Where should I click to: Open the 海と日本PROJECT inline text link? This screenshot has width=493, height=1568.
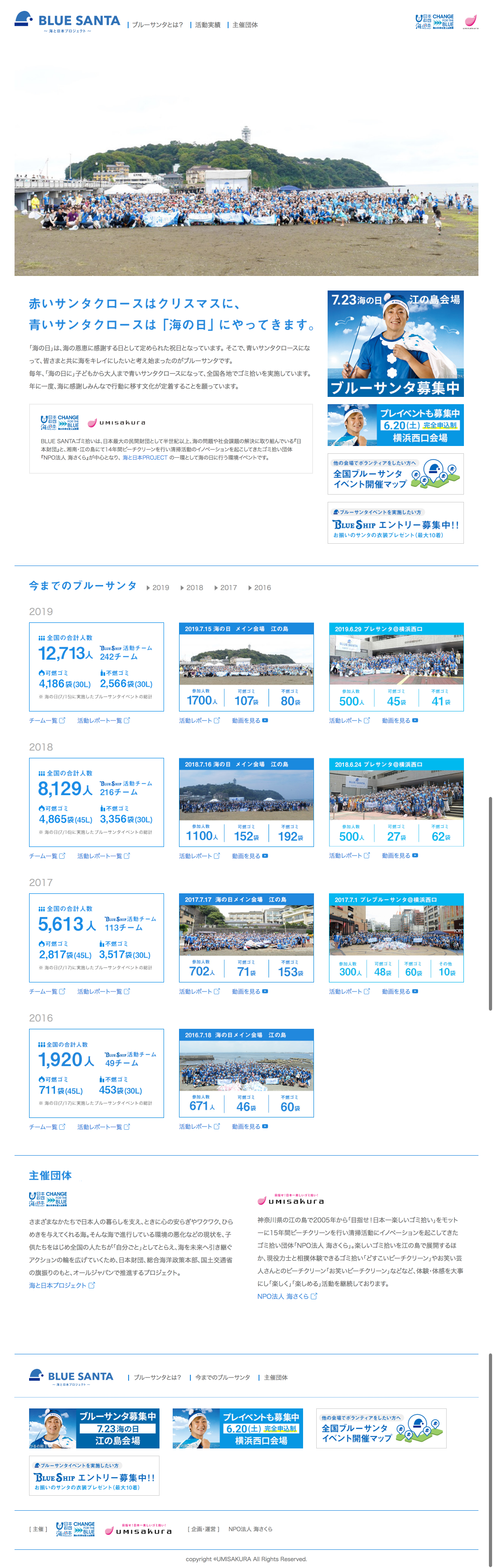point(145,458)
